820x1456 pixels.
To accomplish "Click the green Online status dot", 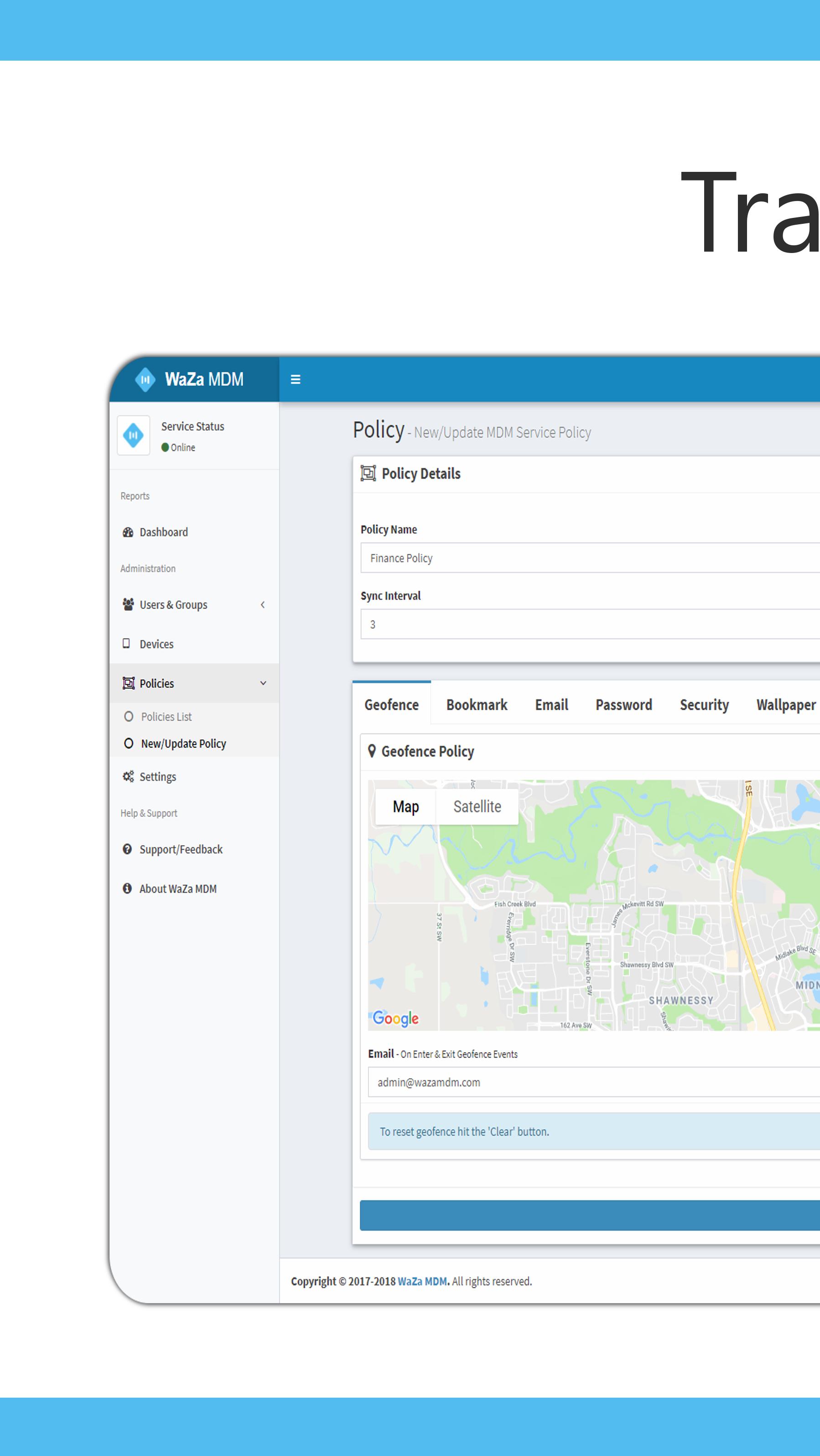I will pyautogui.click(x=165, y=447).
